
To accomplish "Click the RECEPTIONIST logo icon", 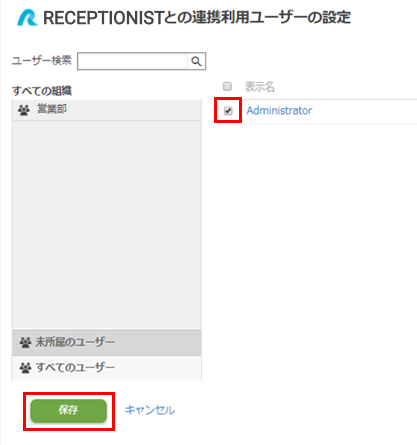I will point(27,18).
